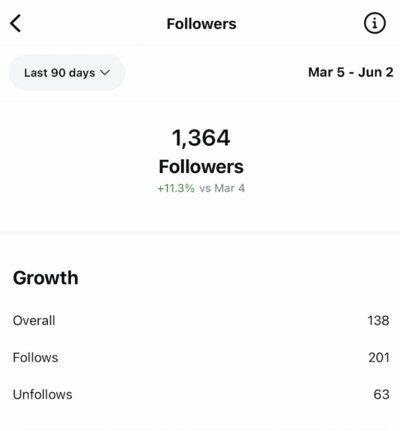This screenshot has width=400, height=431.
Task: Select the Overall growth row label
Action: tap(34, 321)
